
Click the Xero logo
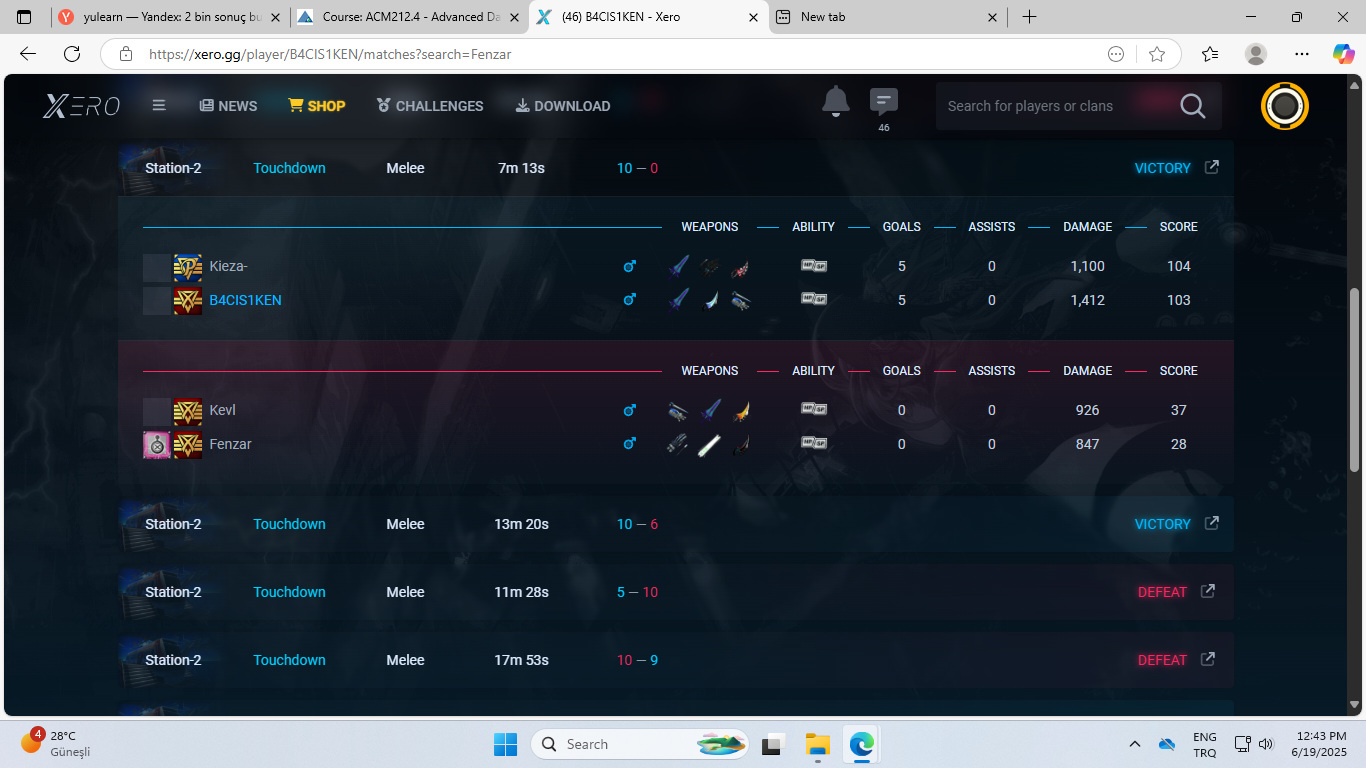point(82,106)
